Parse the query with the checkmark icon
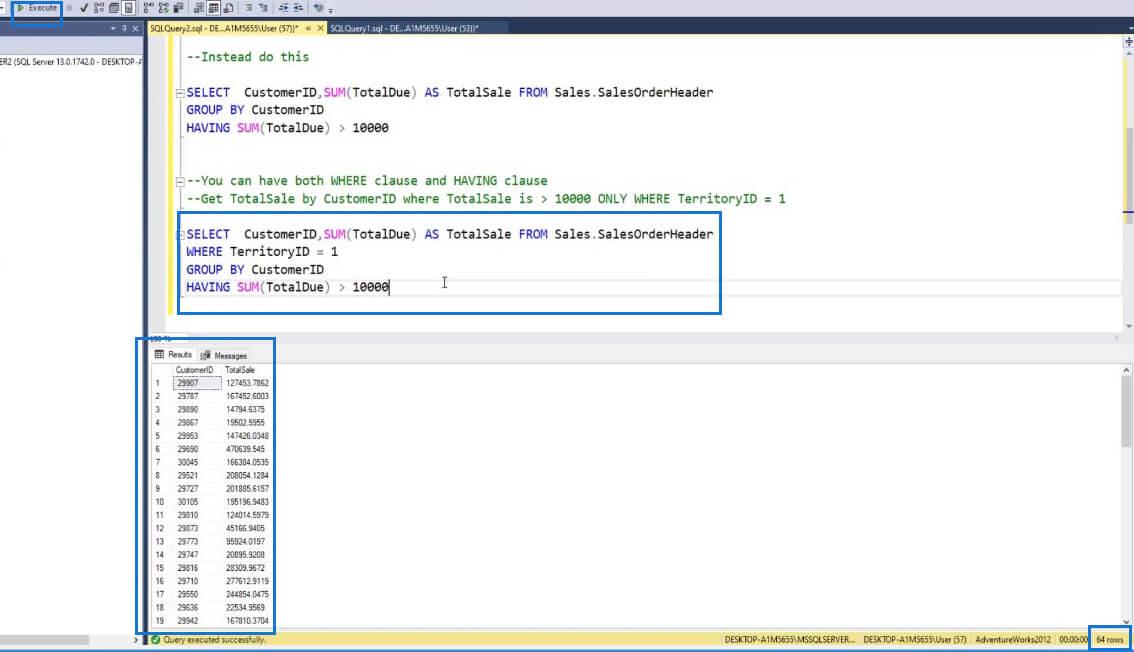 (x=84, y=8)
